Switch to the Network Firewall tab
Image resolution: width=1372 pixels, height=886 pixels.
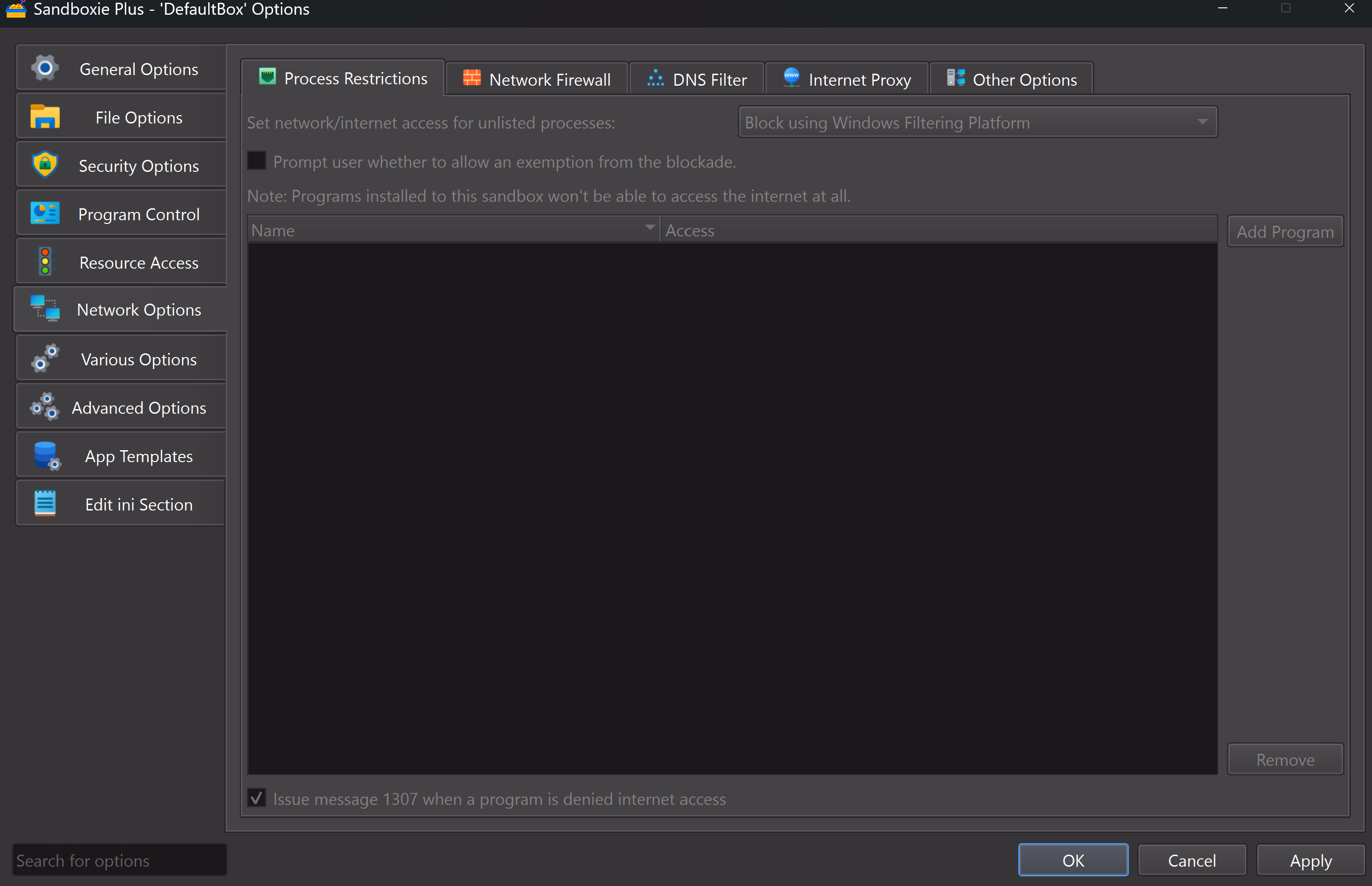[537, 79]
